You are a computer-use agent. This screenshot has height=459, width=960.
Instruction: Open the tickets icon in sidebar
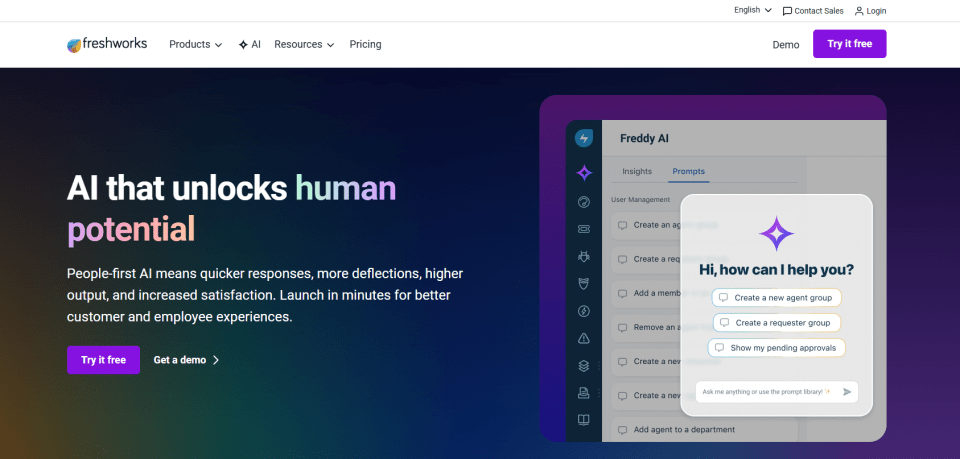pyautogui.click(x=583, y=229)
